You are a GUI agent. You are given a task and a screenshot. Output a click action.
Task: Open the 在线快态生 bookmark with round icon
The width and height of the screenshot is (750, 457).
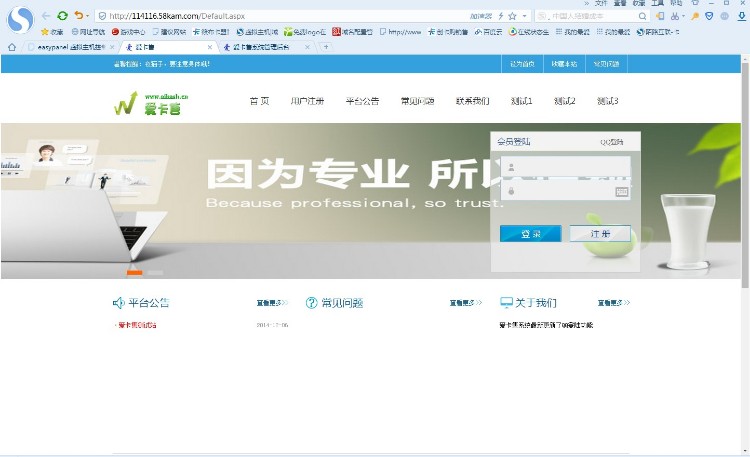[x=529, y=32]
